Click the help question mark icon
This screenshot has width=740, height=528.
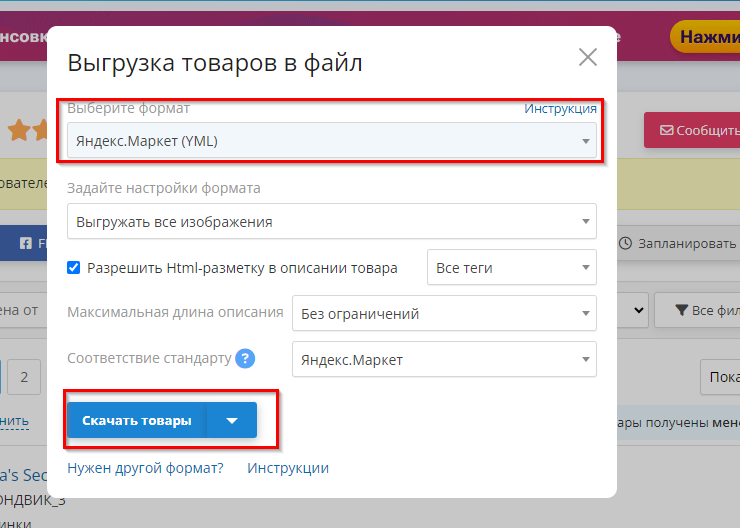click(x=245, y=358)
